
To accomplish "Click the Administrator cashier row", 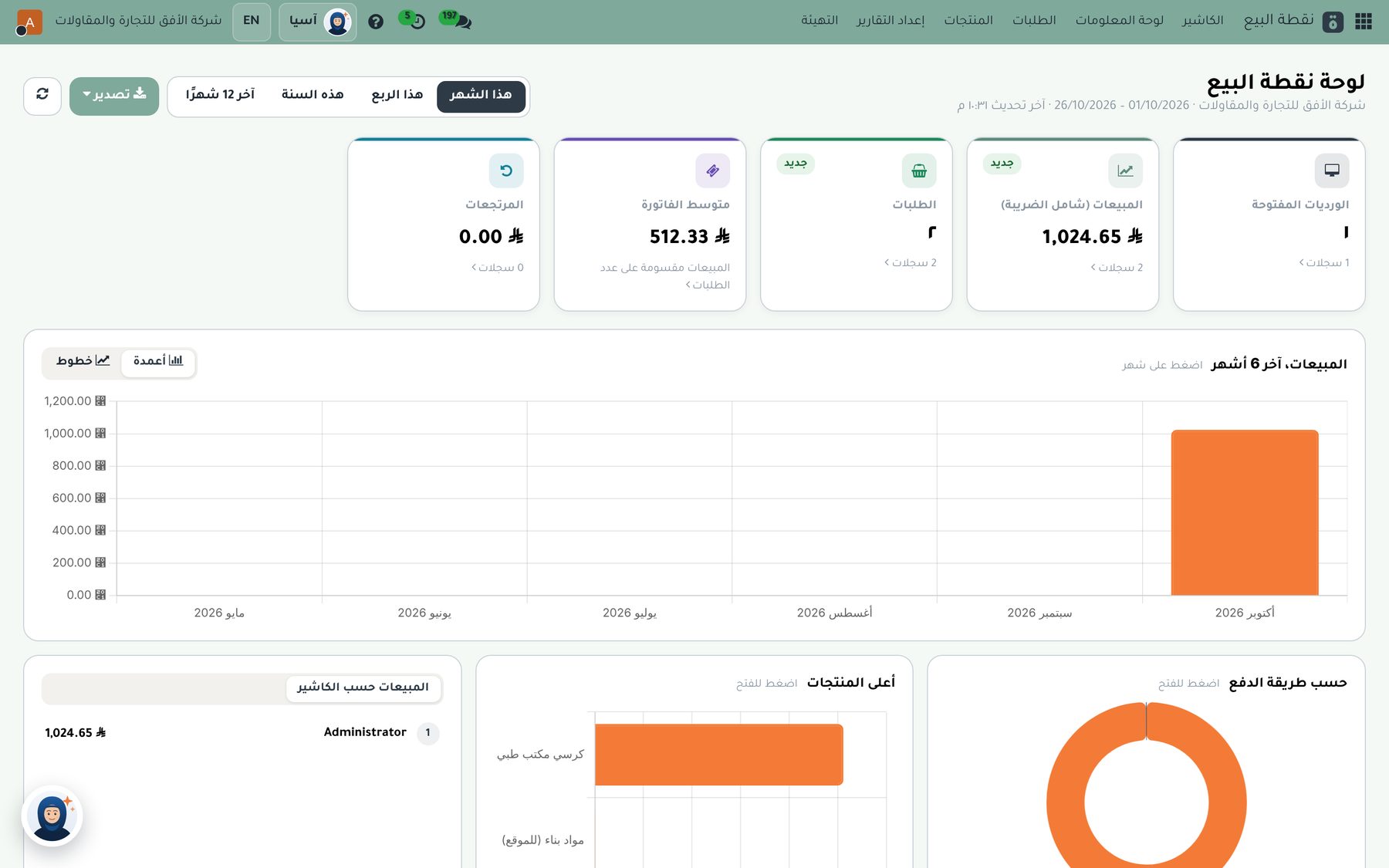I will pos(242,732).
